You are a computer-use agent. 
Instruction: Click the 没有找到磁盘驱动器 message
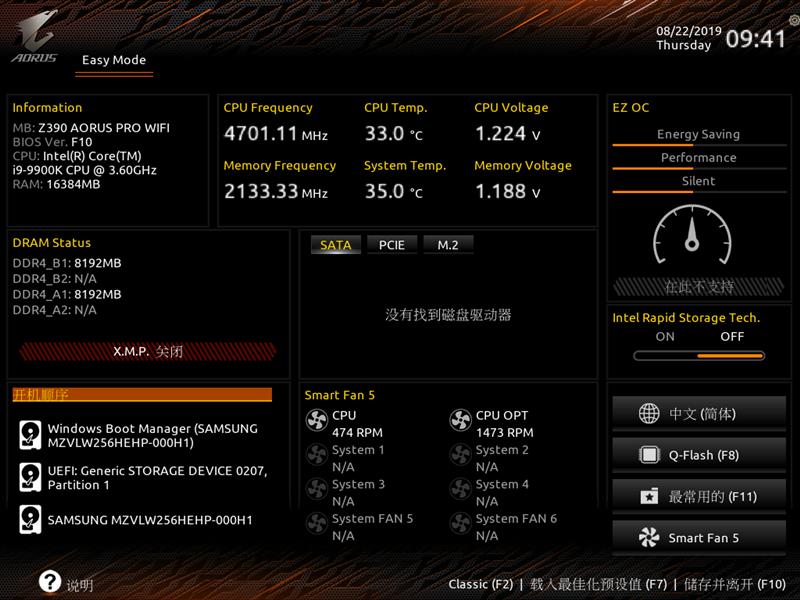(448, 315)
